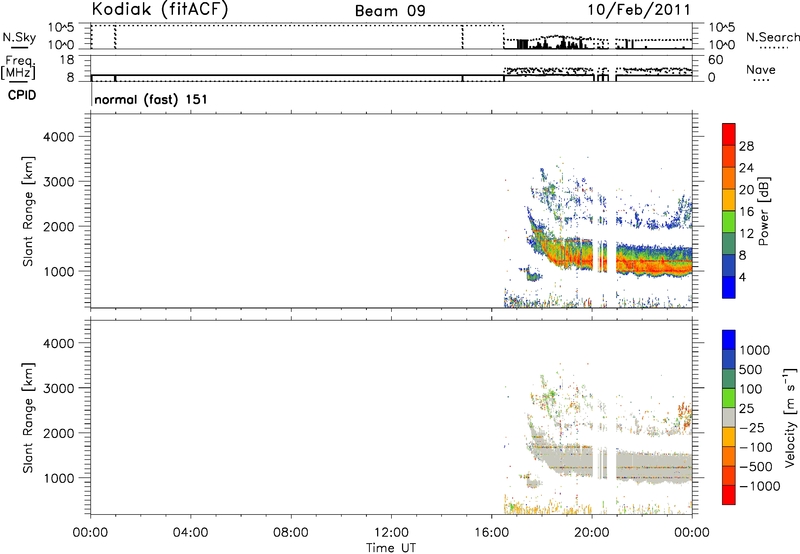The width and height of the screenshot is (800, 554).
Task: Click the Velocity plot 'Slant Range [km]' label
Action: [28, 418]
